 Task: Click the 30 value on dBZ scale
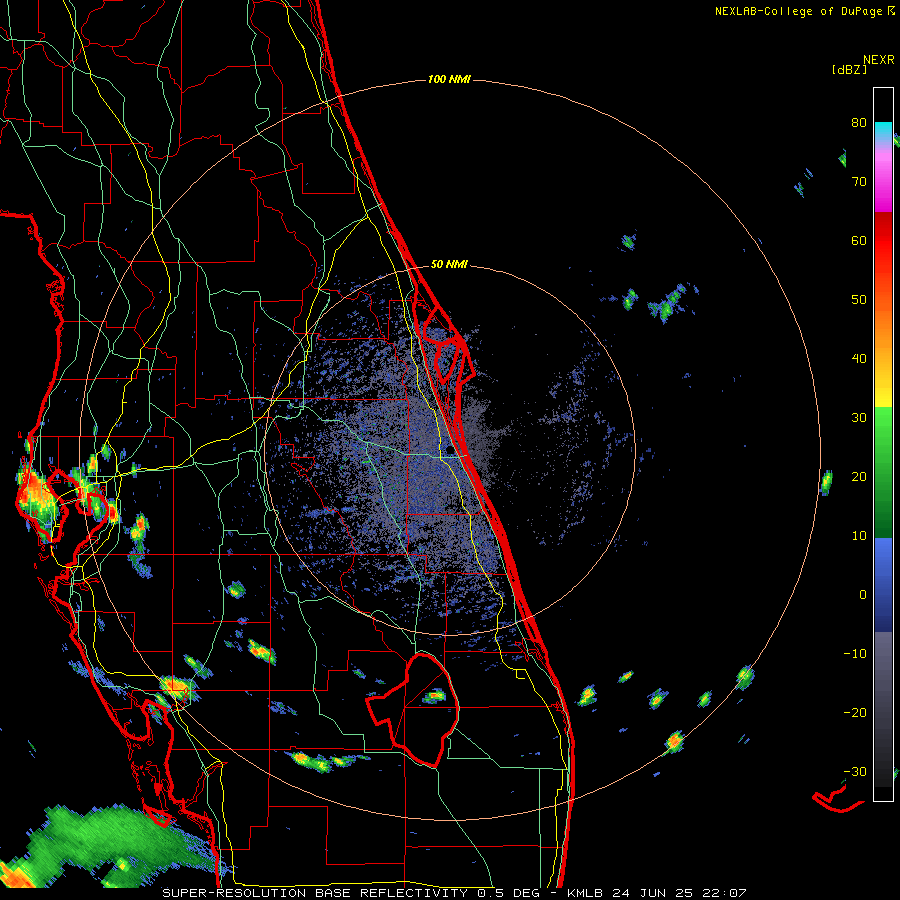[x=859, y=417]
